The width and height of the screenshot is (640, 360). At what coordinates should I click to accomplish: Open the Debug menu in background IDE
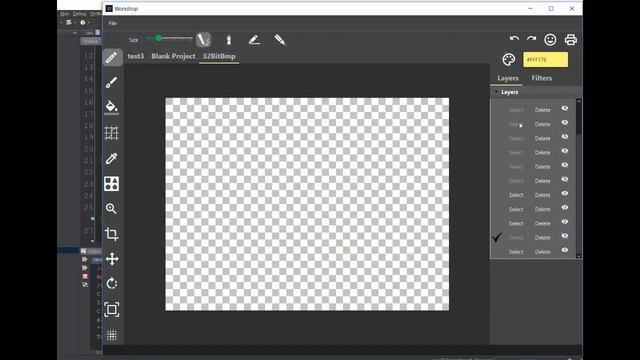[79, 14]
